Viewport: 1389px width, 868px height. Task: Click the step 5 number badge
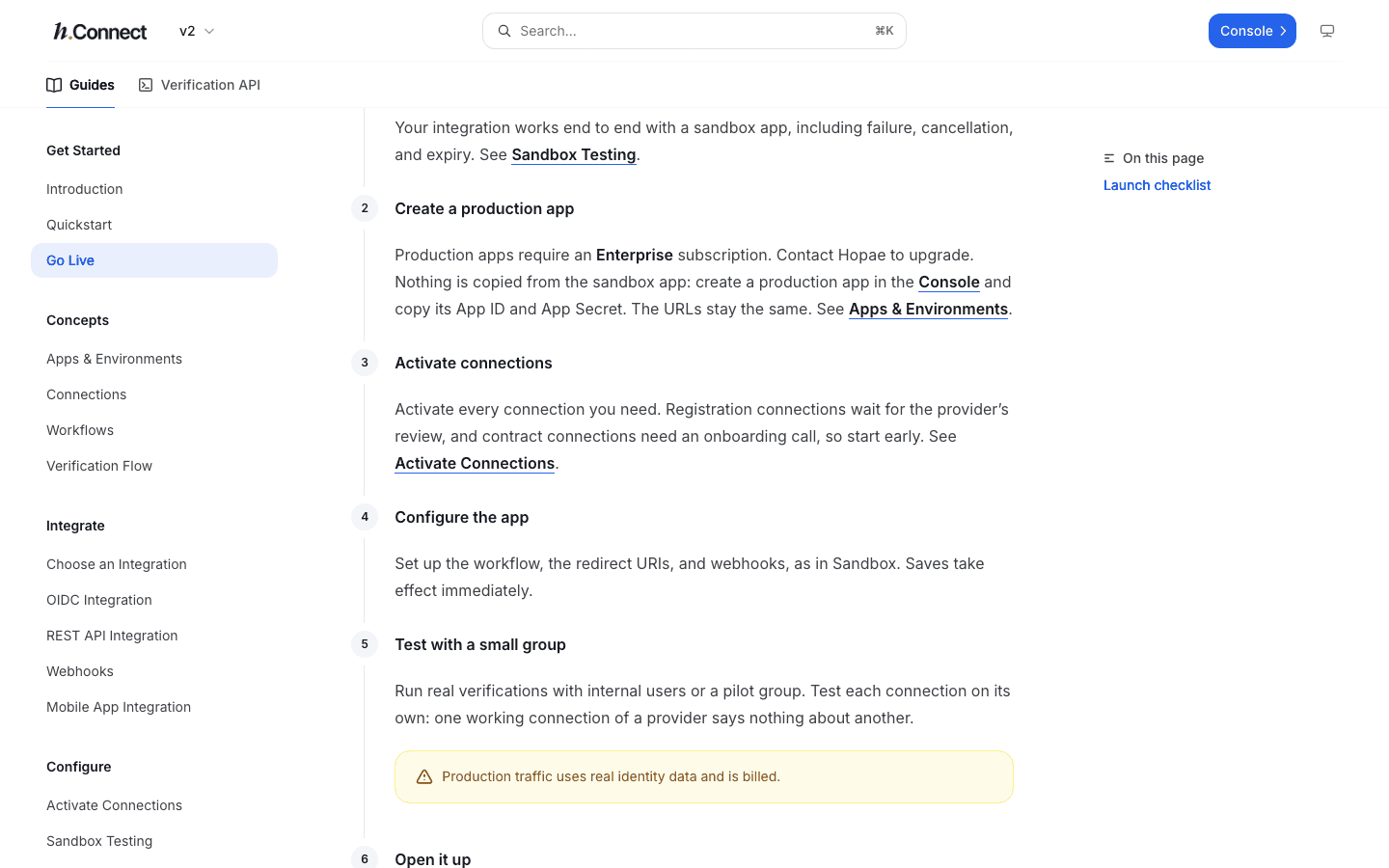pos(365,644)
